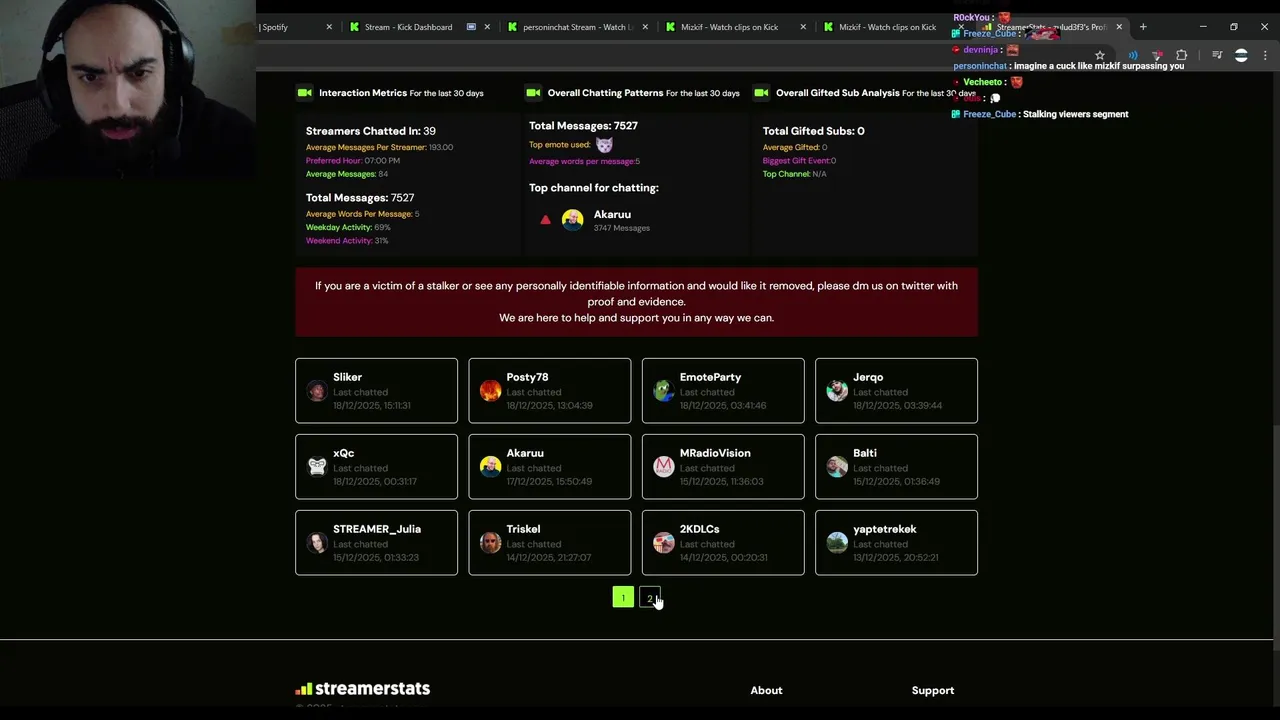Click the Balti avatar icon
Viewport: 1280px width, 720px height.
tap(837, 467)
